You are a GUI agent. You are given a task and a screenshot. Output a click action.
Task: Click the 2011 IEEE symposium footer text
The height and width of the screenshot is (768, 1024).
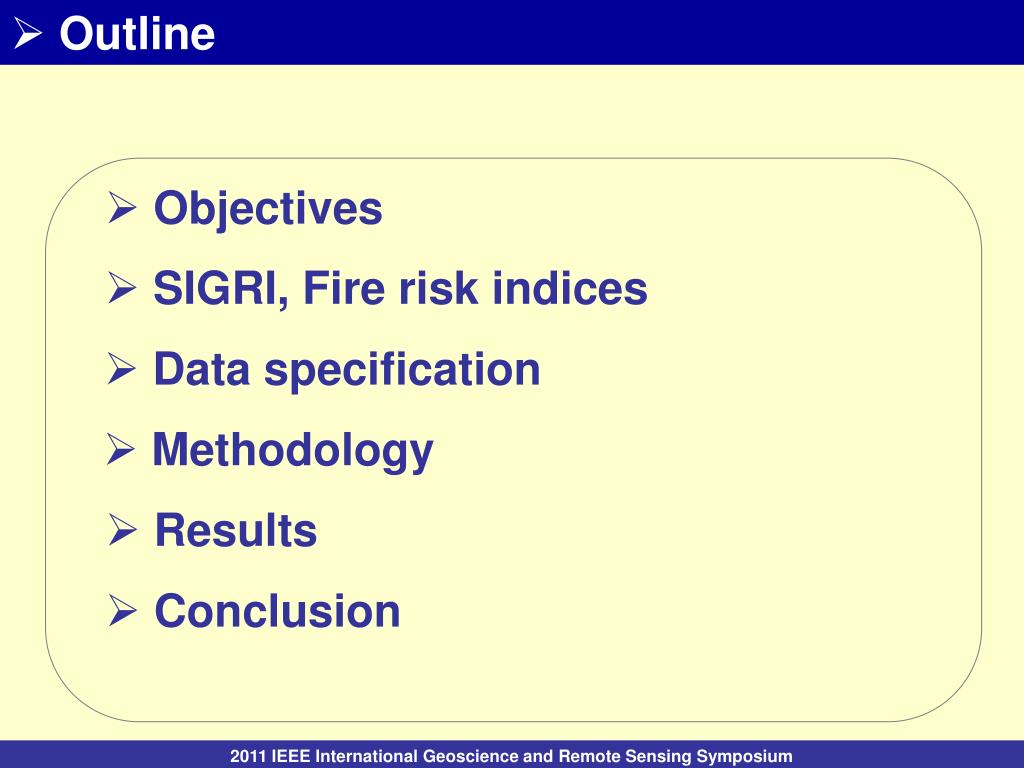(511, 756)
